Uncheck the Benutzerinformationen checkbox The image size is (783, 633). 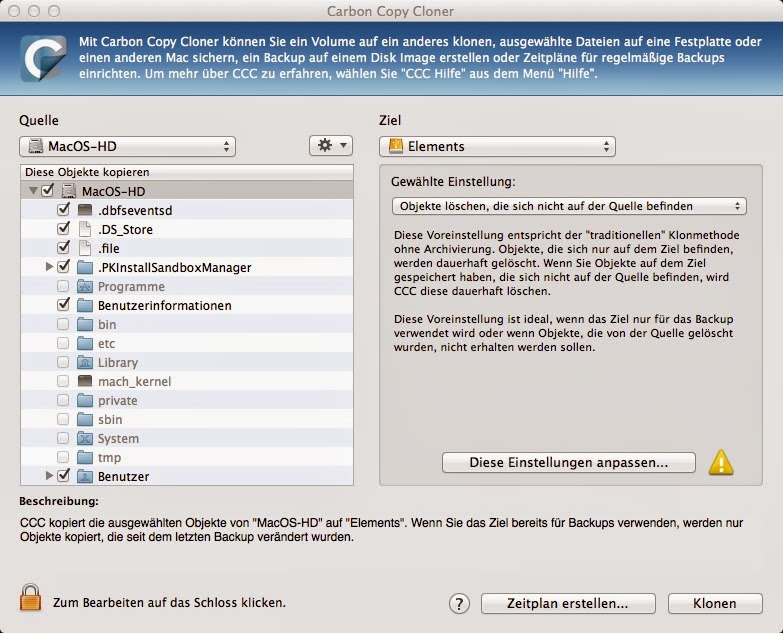click(x=63, y=305)
